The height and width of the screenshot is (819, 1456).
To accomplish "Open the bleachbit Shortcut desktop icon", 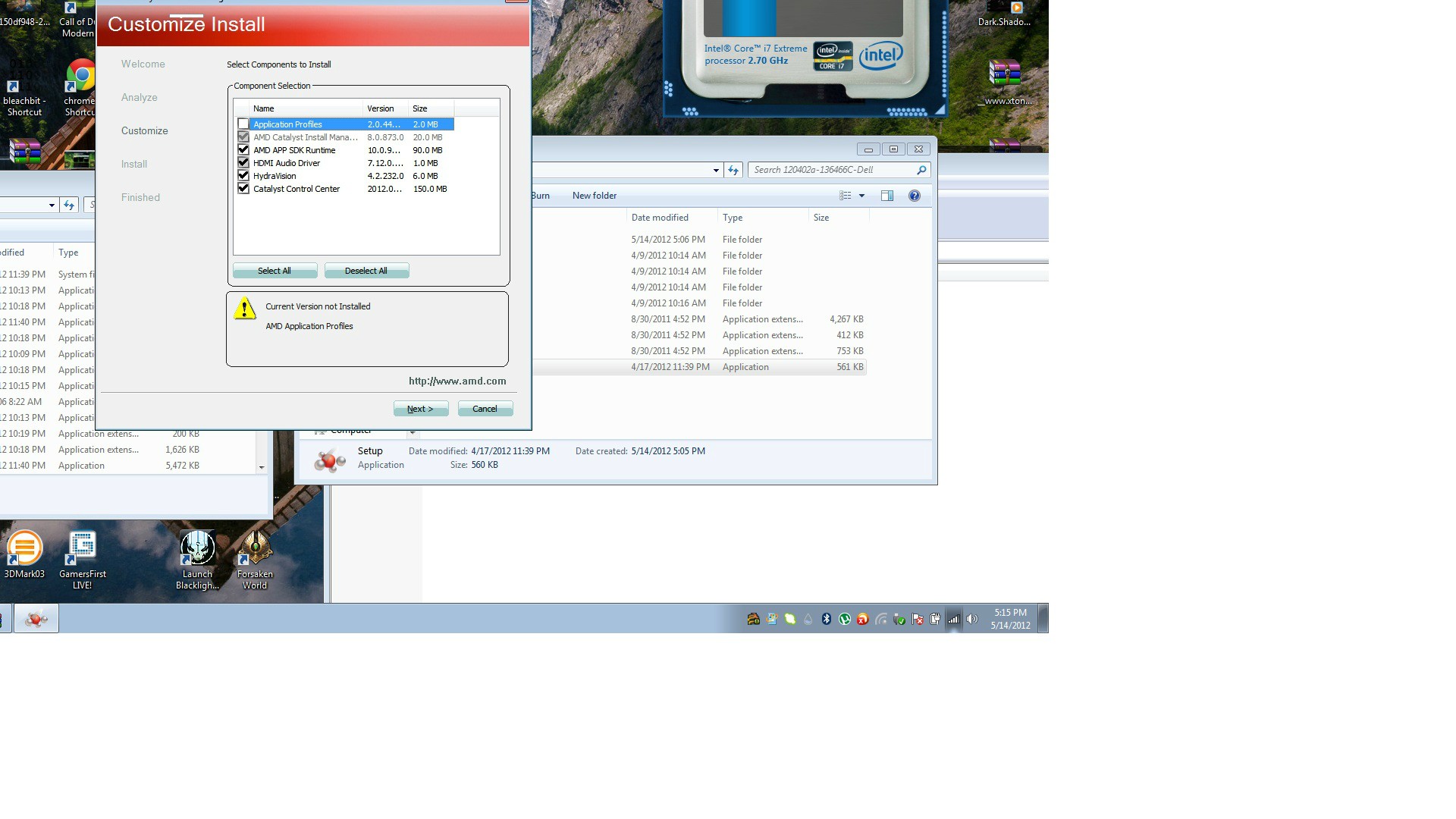I will click(x=24, y=89).
